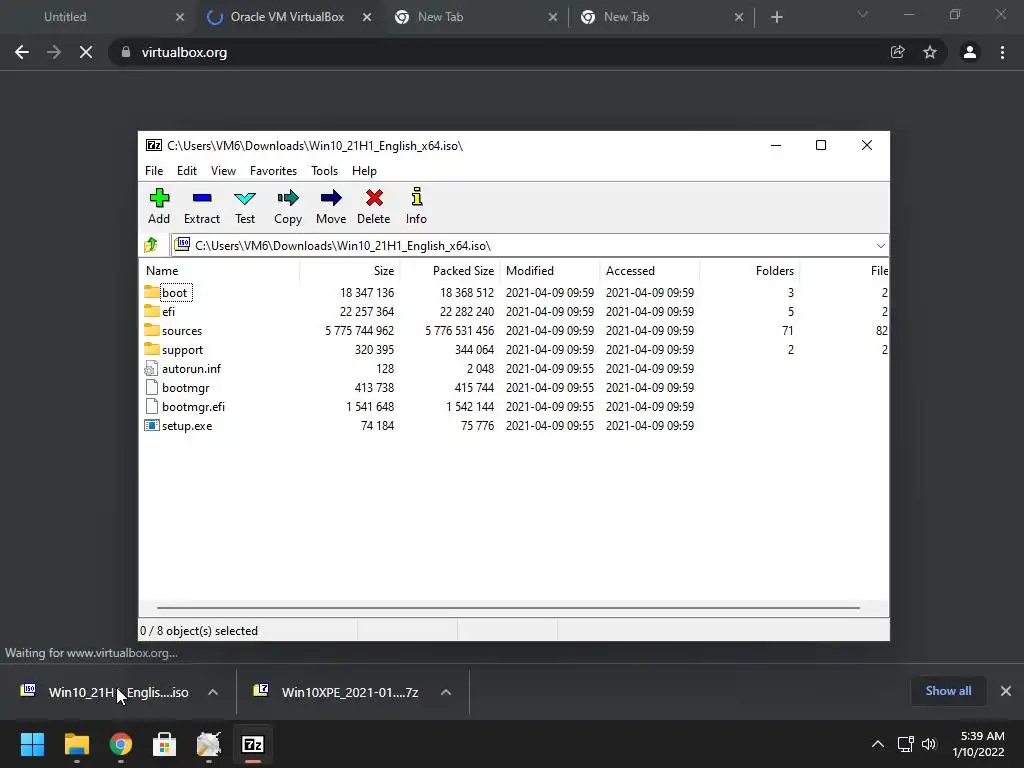Screen dimensions: 1024x768
Task: Open Windows Start menu
Action: [x=32, y=744]
